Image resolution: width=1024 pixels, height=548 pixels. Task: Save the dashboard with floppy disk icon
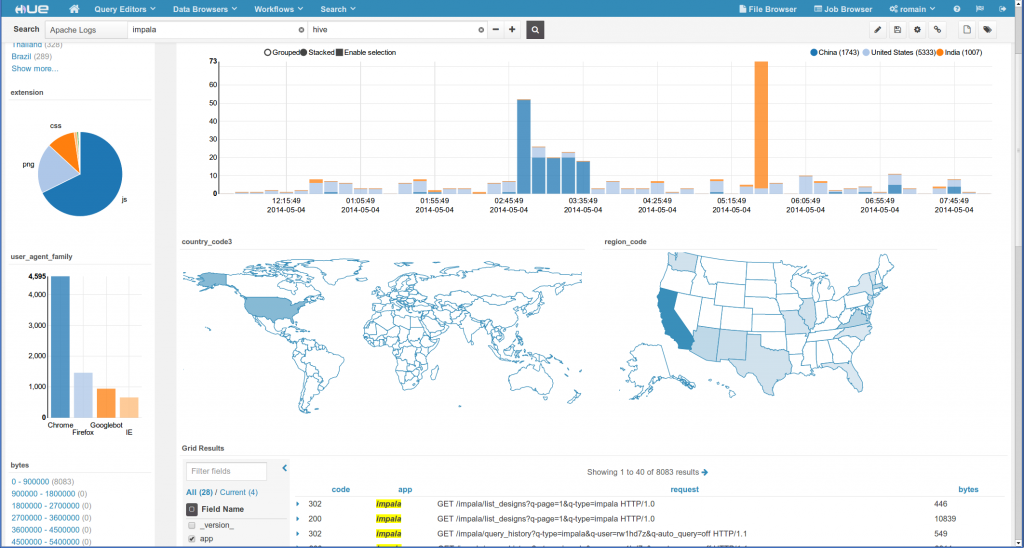[898, 30]
